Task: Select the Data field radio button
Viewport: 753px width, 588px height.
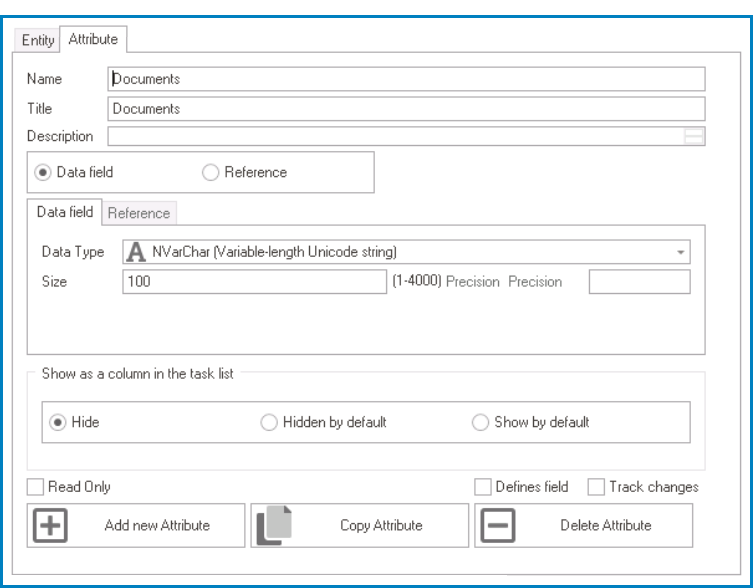Action: pos(45,172)
